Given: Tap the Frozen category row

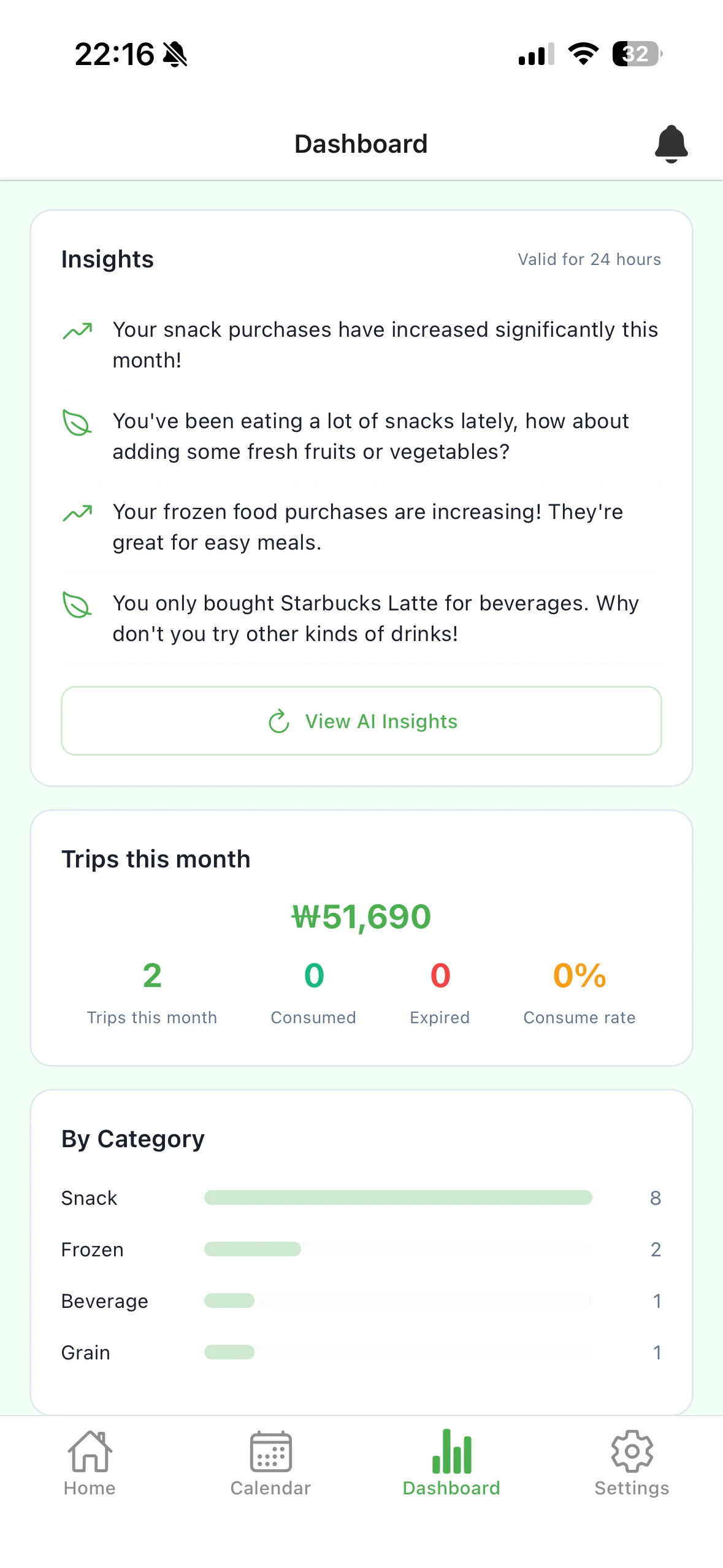Looking at the screenshot, I should pyautogui.click(x=361, y=1250).
